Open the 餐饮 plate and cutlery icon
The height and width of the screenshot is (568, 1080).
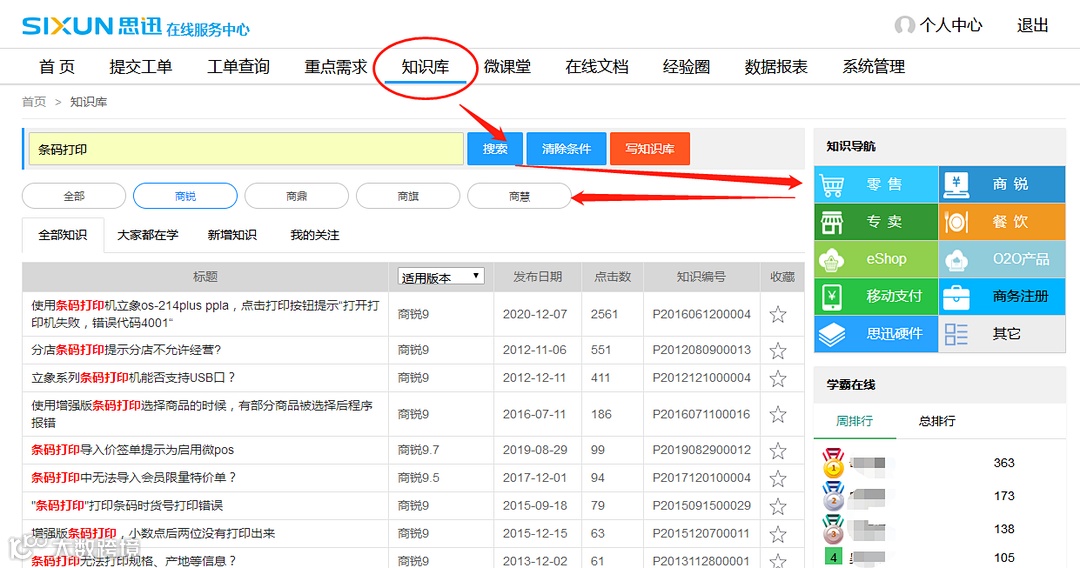(956, 222)
